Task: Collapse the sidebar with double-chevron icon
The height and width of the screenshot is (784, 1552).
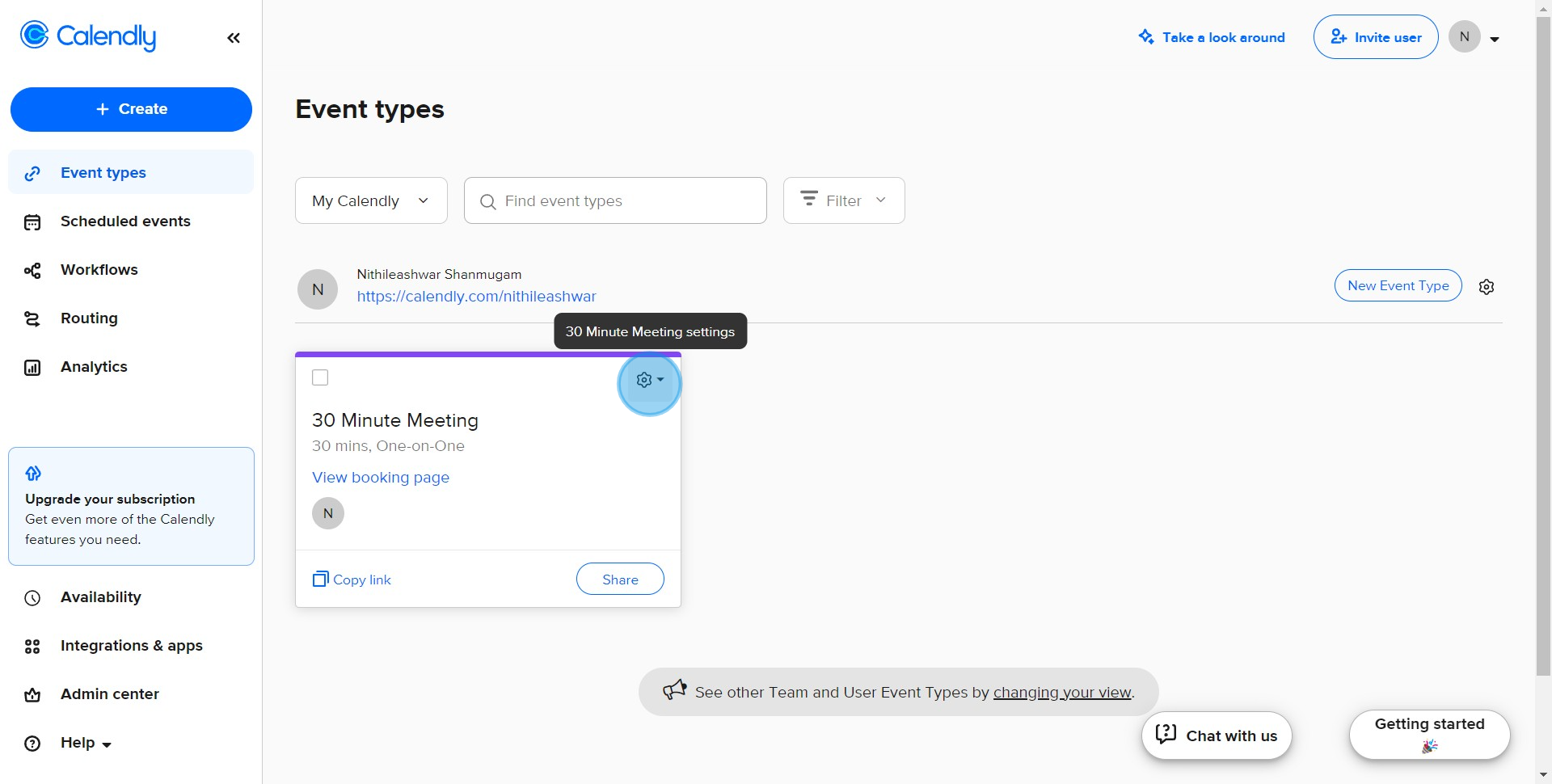Action: pyautogui.click(x=234, y=38)
